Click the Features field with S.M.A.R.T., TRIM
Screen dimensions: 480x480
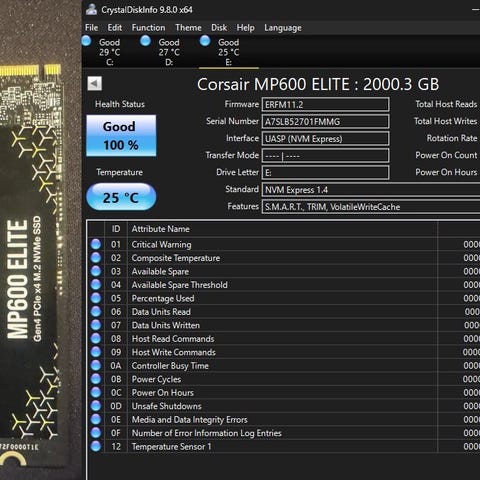pos(371,207)
